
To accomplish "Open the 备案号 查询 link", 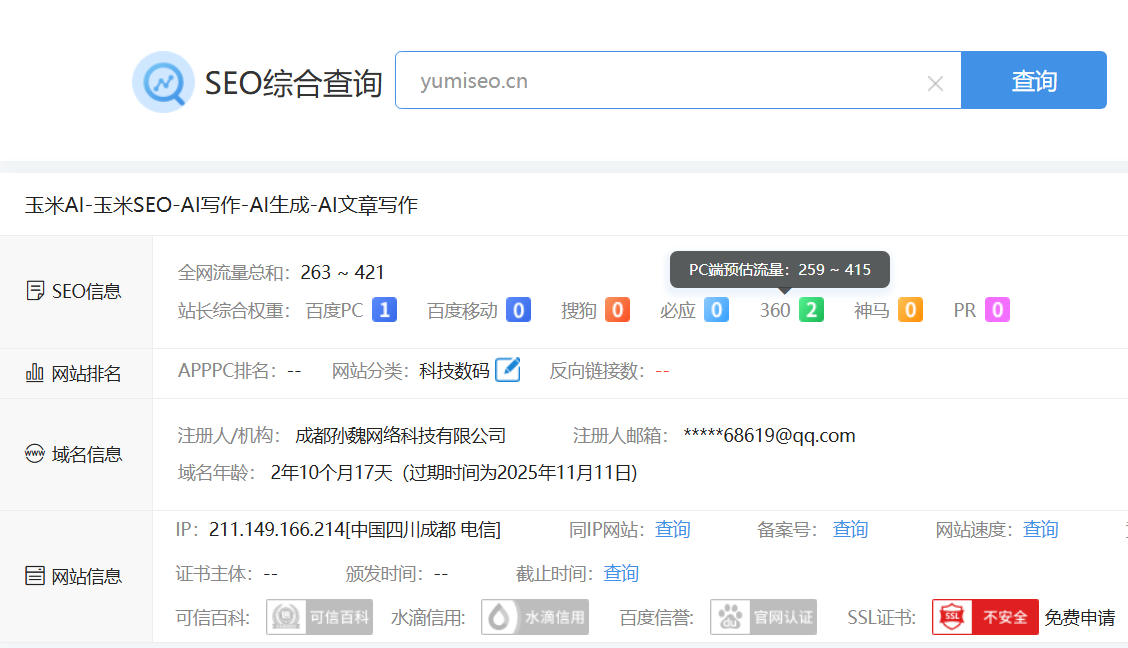I will 850,529.
